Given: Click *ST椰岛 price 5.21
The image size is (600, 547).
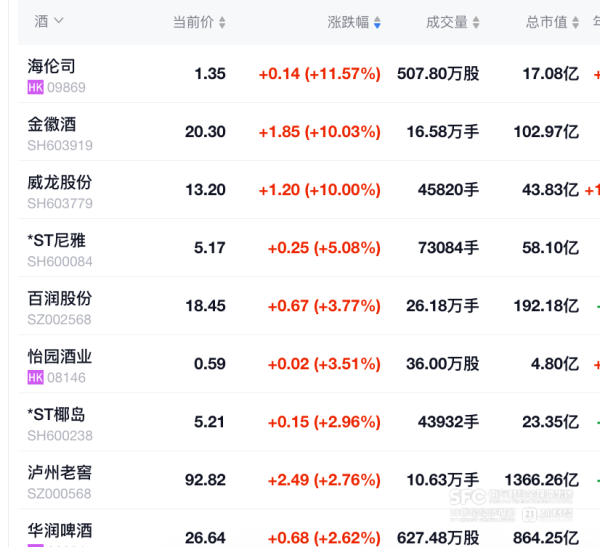Looking at the screenshot, I should pyautogui.click(x=209, y=422).
